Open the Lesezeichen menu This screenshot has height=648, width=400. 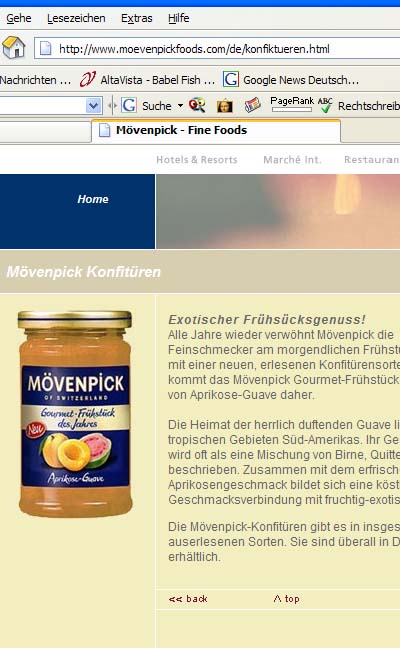click(76, 18)
